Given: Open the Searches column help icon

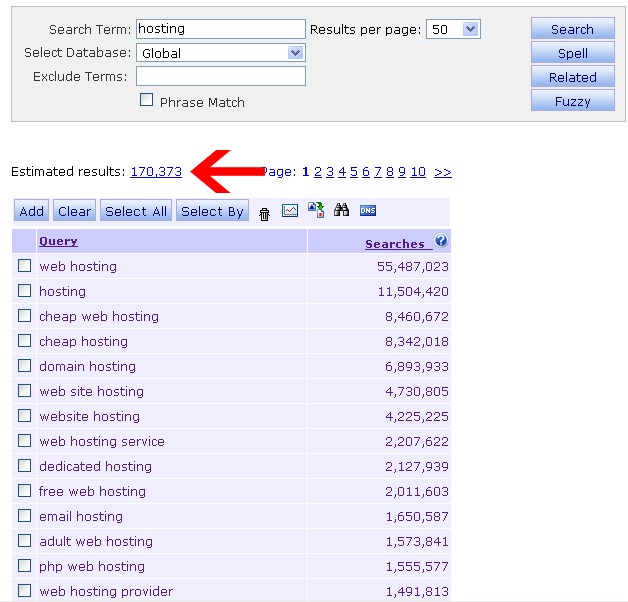Looking at the screenshot, I should pyautogui.click(x=441, y=241).
